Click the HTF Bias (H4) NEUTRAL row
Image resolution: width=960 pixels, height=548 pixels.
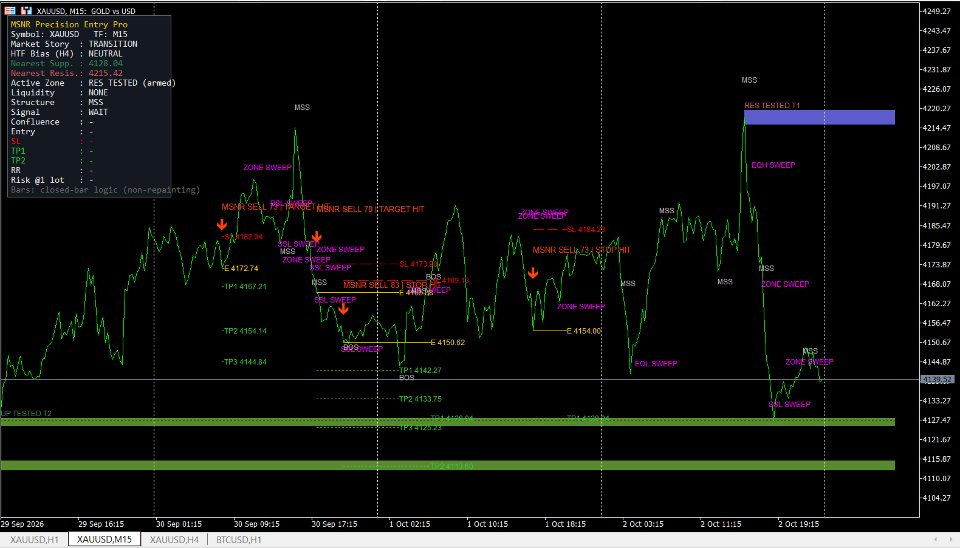[x=67, y=54]
